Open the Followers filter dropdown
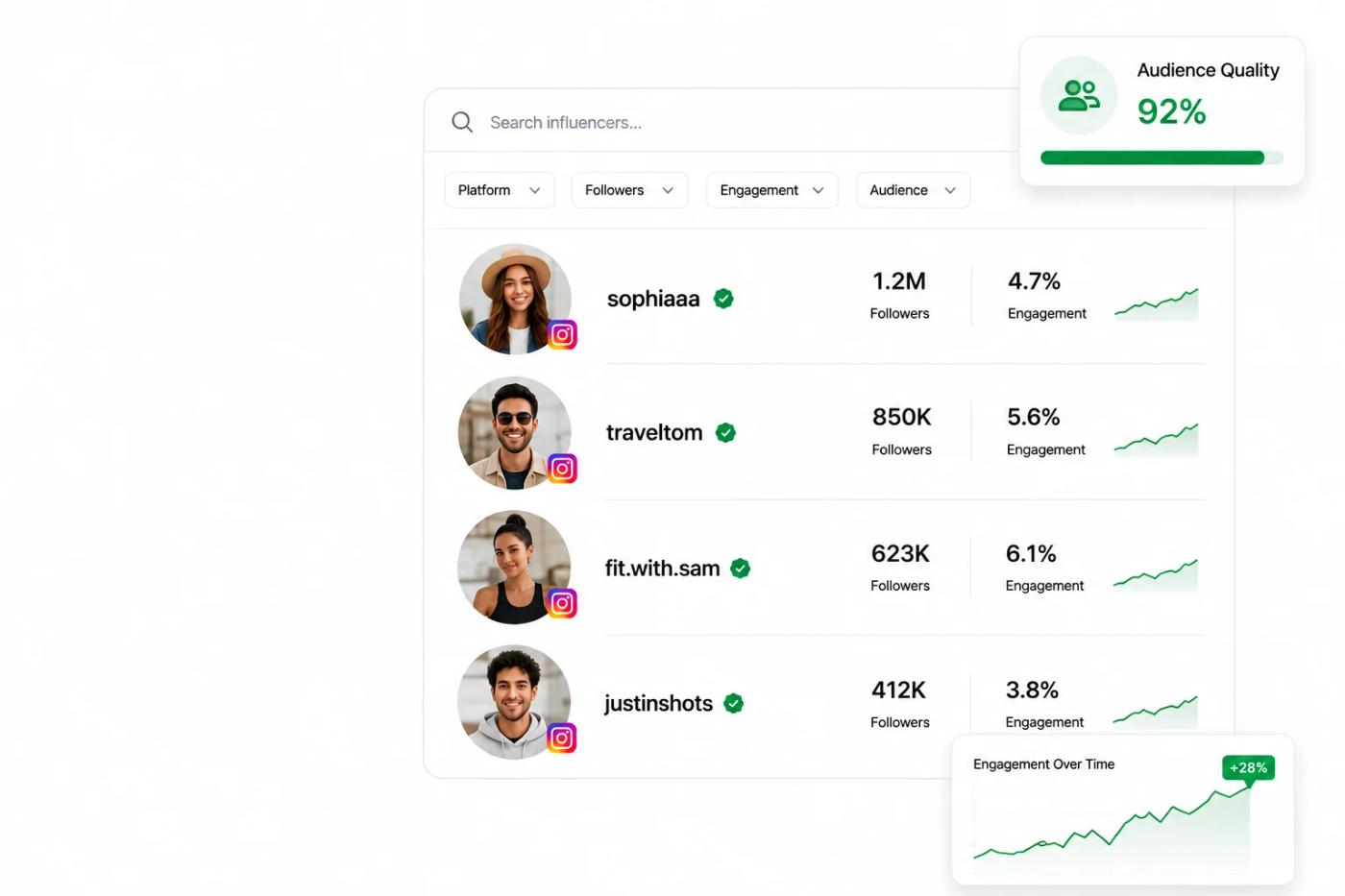Viewport: 1345px width, 896px height. [629, 190]
